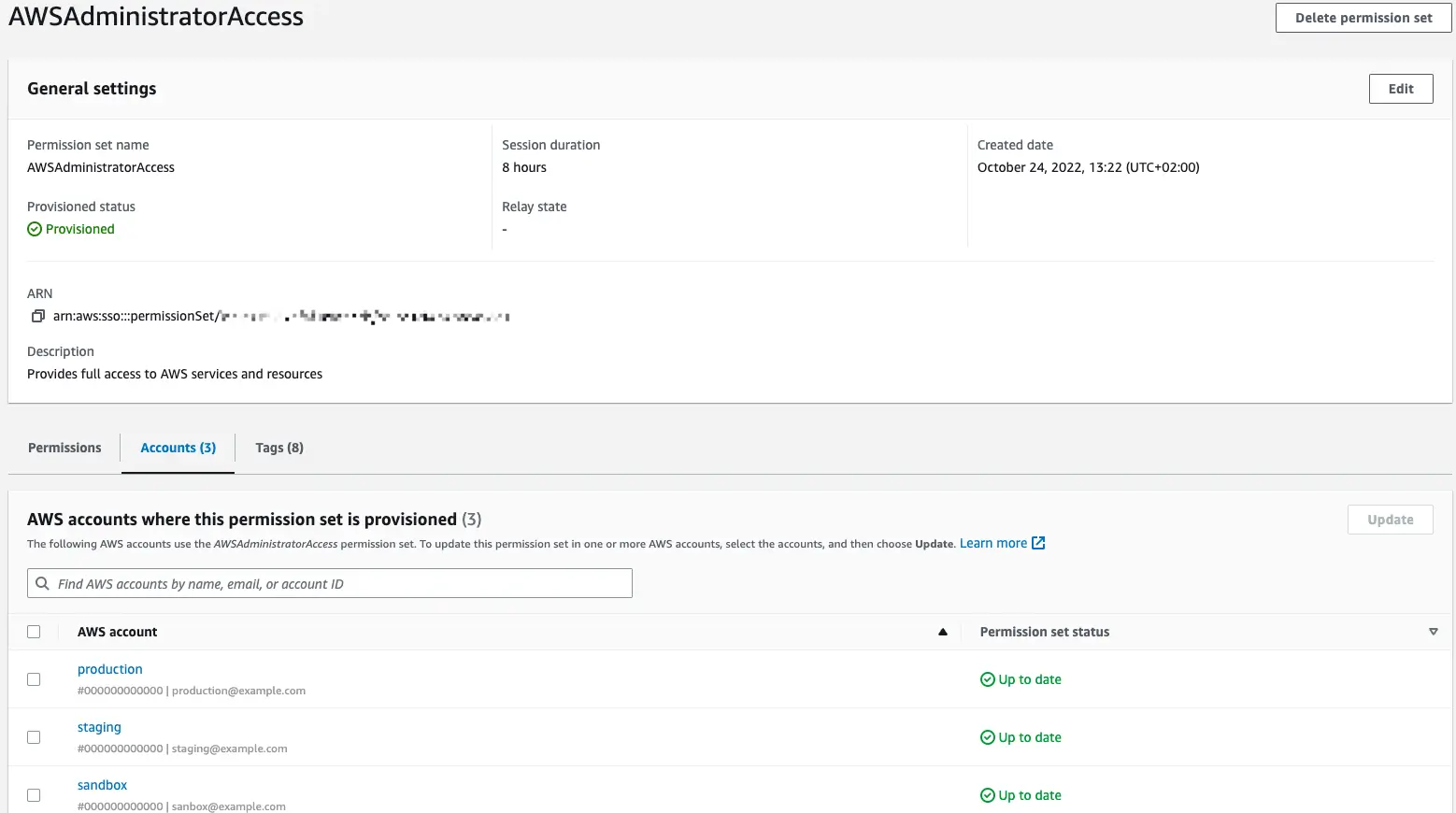The height and width of the screenshot is (813, 1456).
Task: Open the Learn more link
Action: tap(992, 543)
